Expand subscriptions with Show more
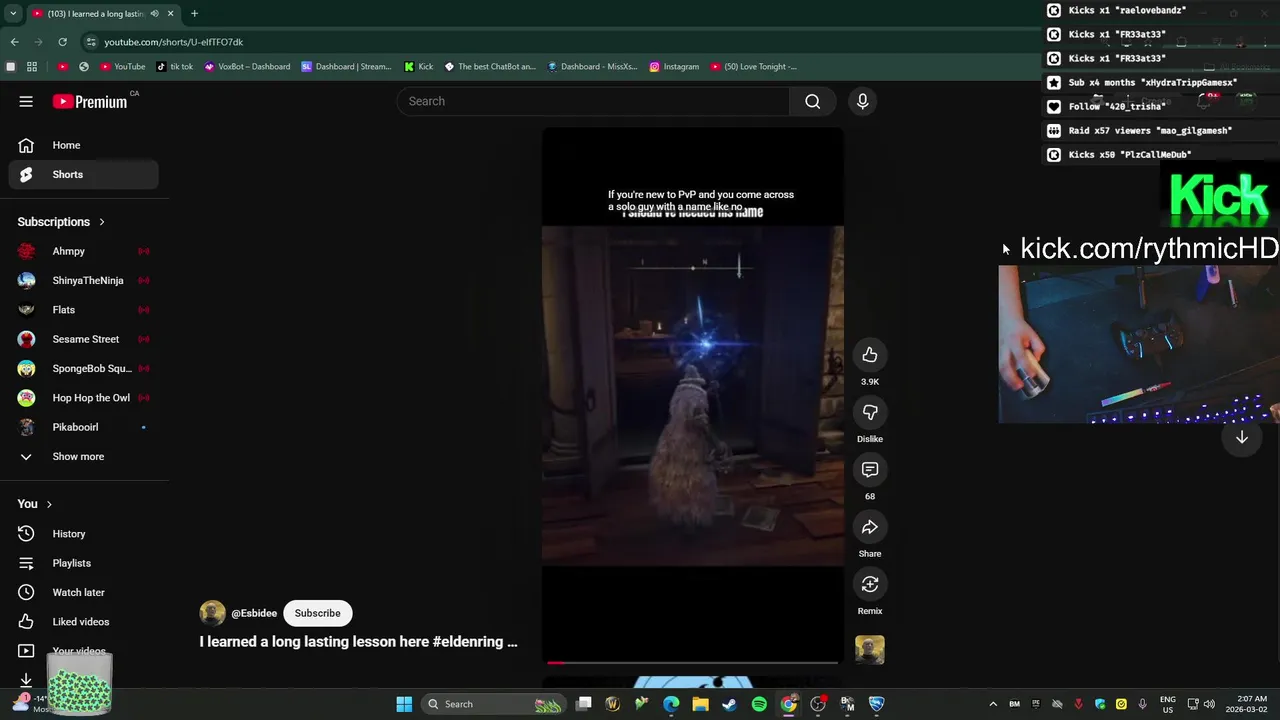The width and height of the screenshot is (1280, 720). pos(84,456)
